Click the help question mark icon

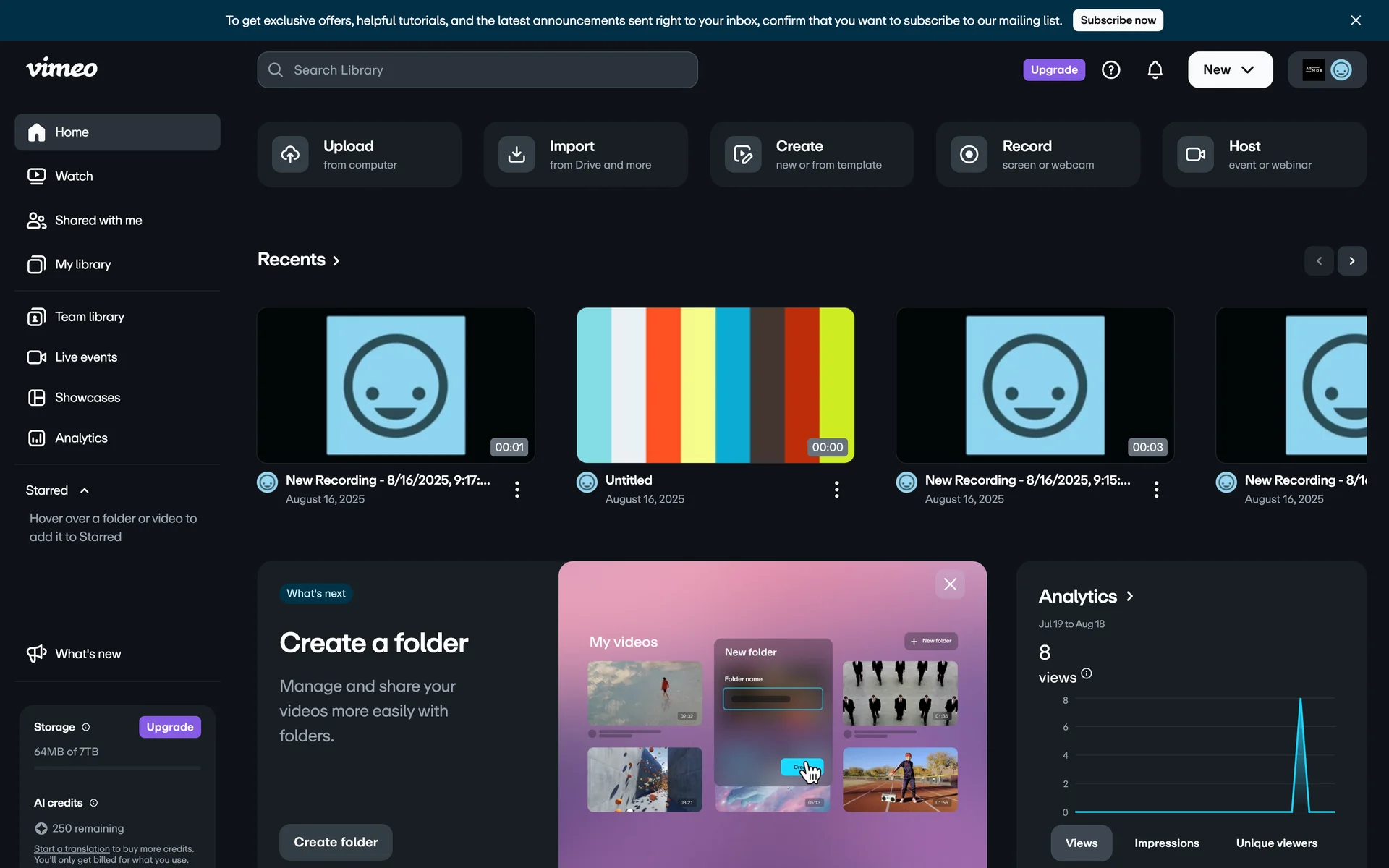point(1110,69)
